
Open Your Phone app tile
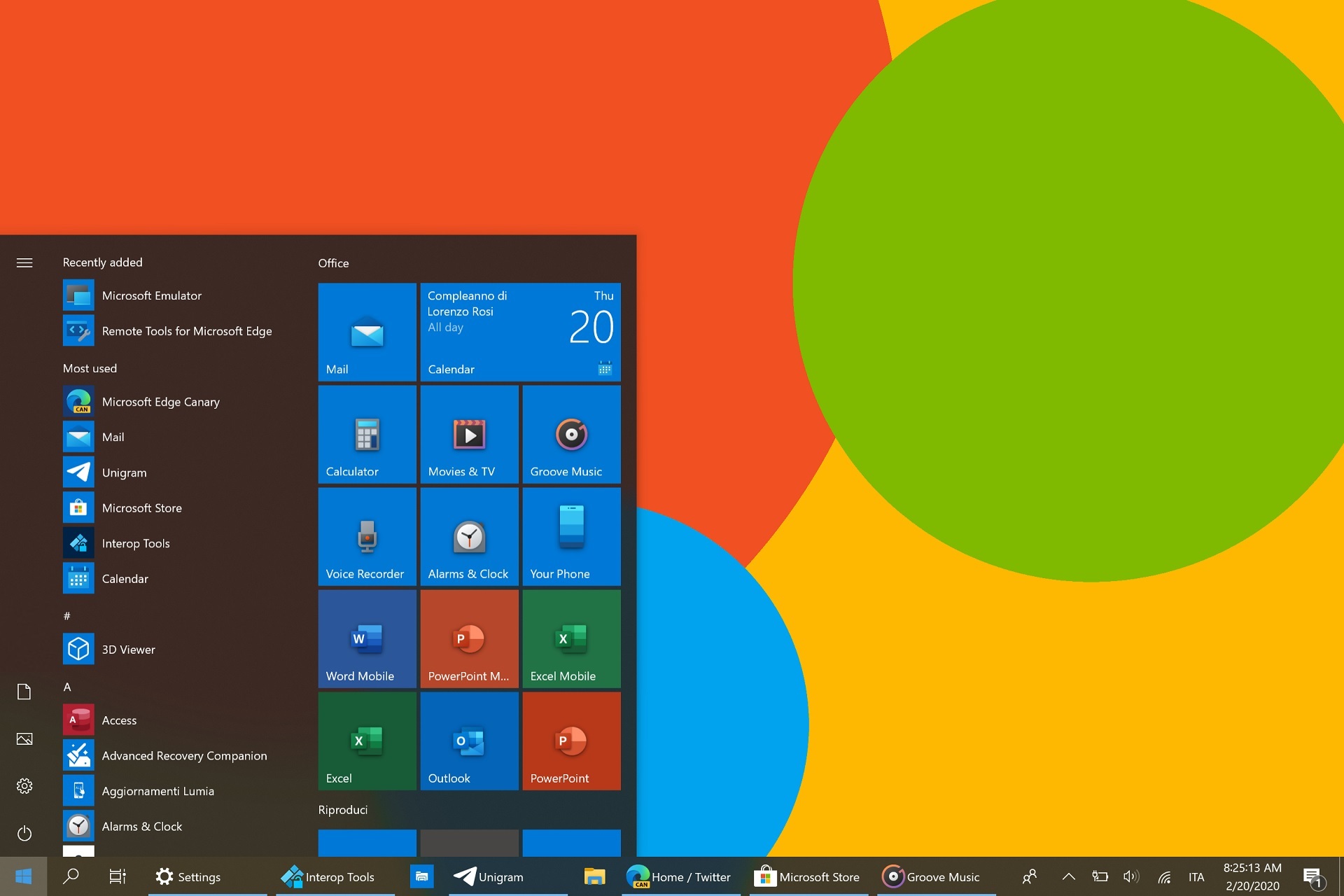point(570,538)
